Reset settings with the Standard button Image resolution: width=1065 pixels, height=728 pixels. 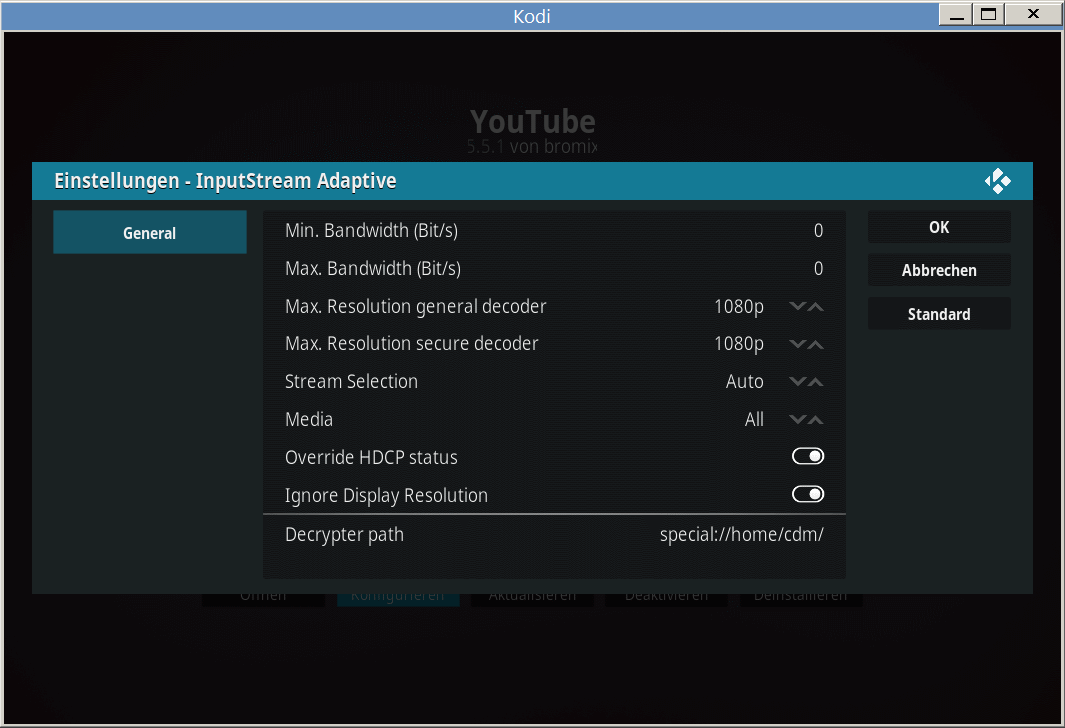coord(939,314)
